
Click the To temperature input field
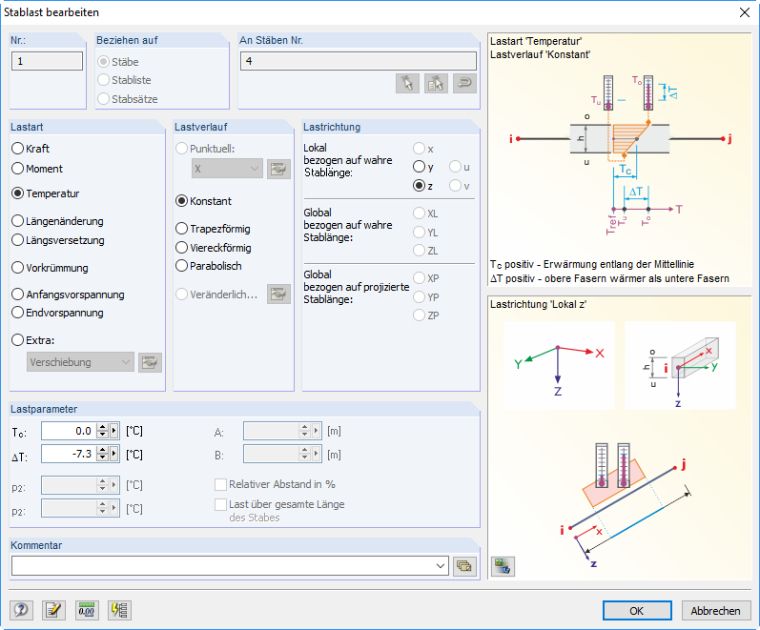[69, 431]
